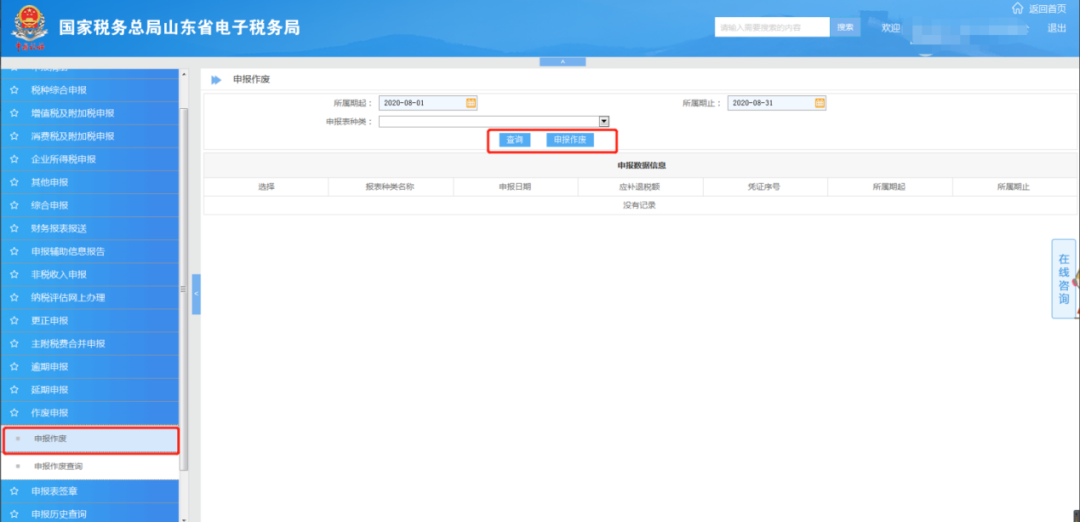Expand 作废申报 menu section
The image size is (1080, 522).
click(x=90, y=413)
